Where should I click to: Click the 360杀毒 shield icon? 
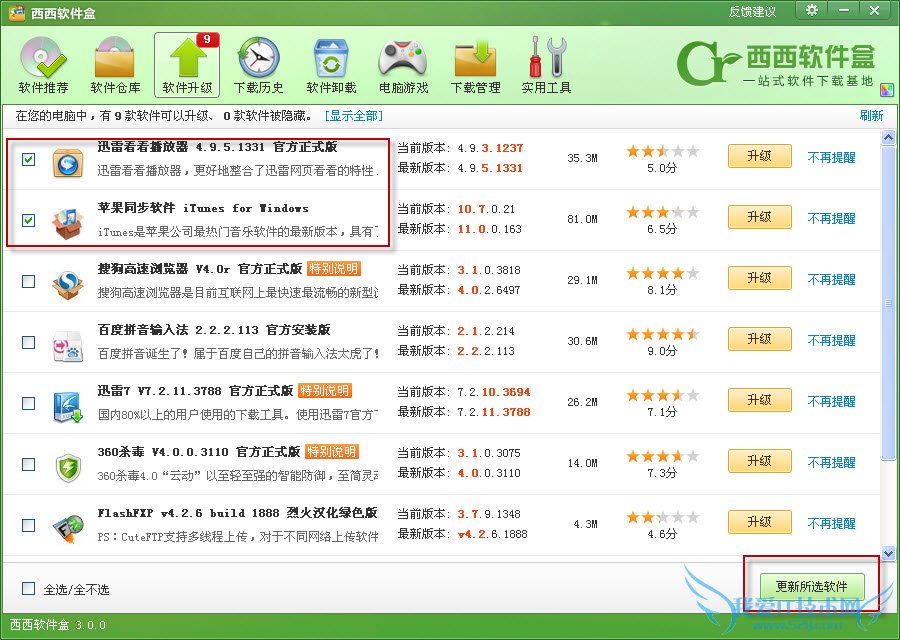68,468
